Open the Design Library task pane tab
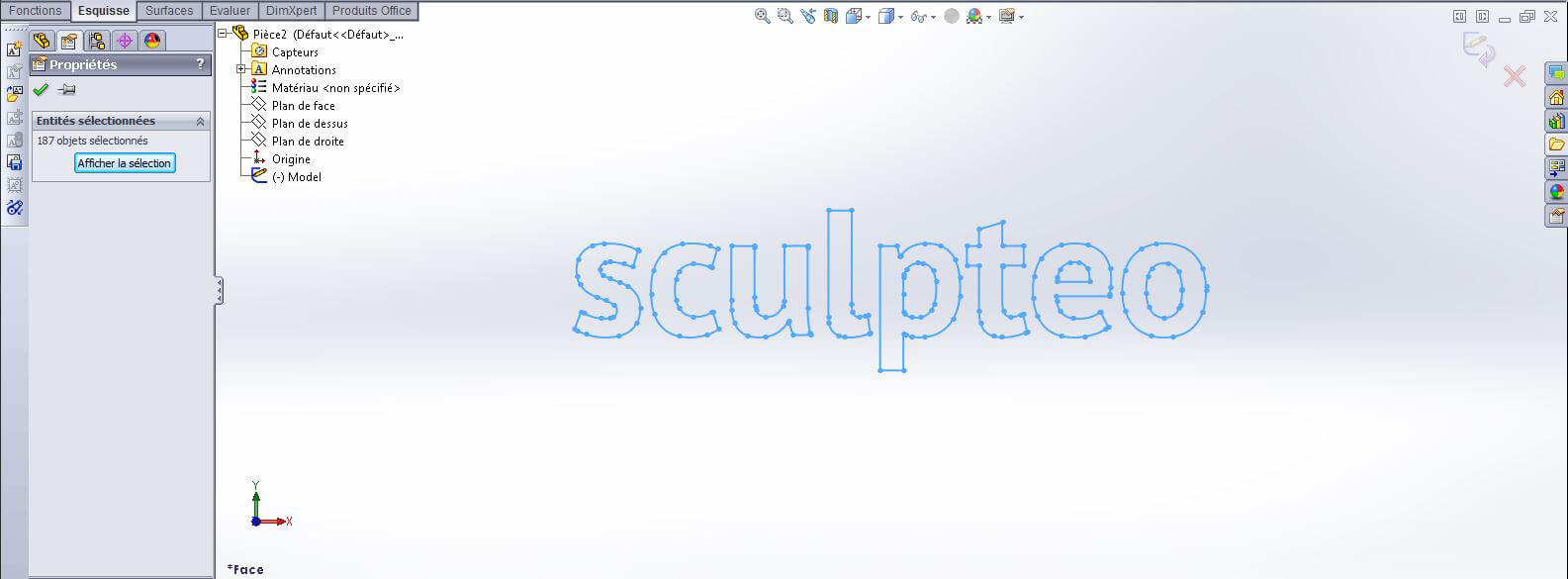1568x579 pixels. (1556, 121)
